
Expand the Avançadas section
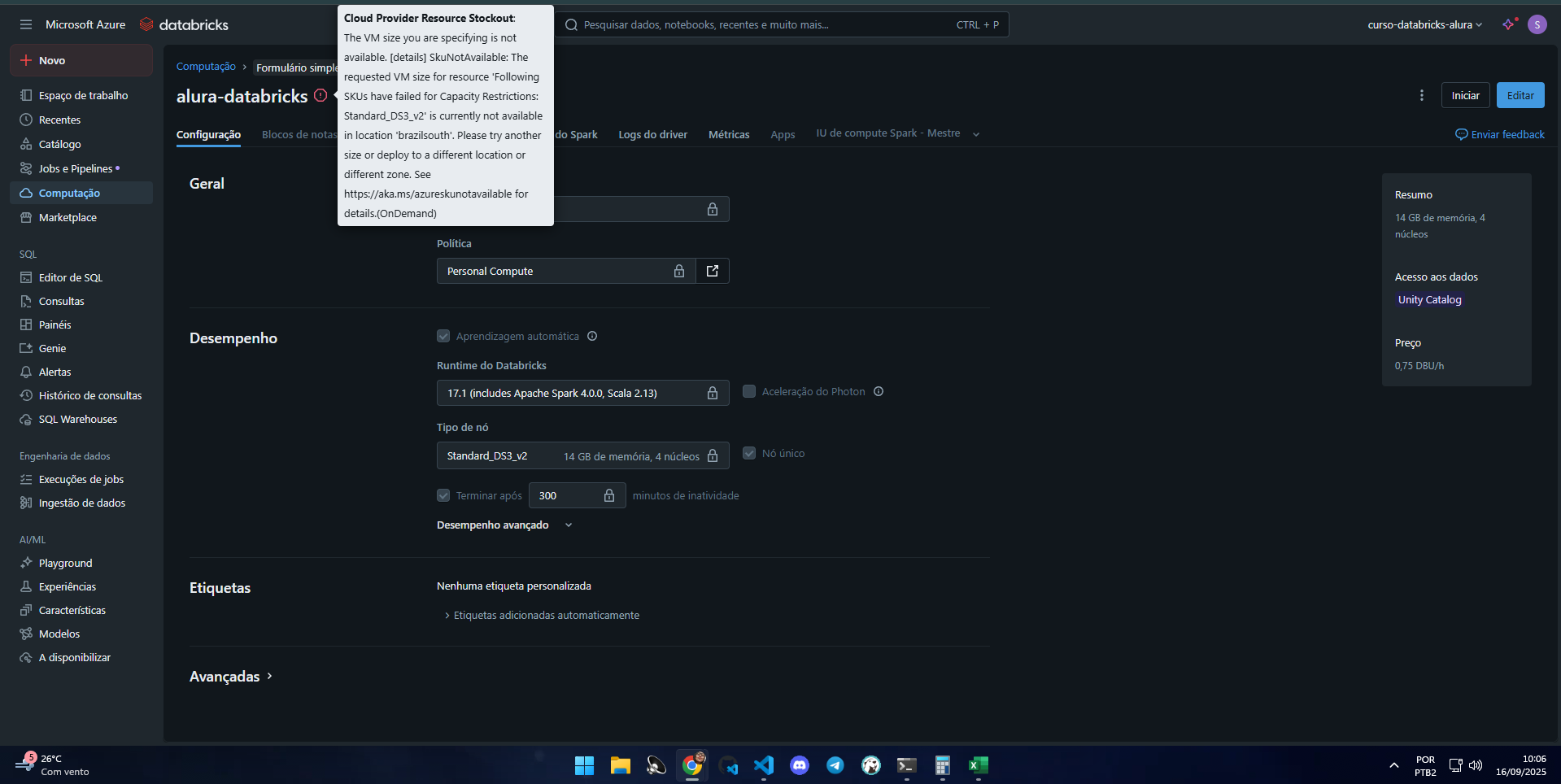[231, 677]
